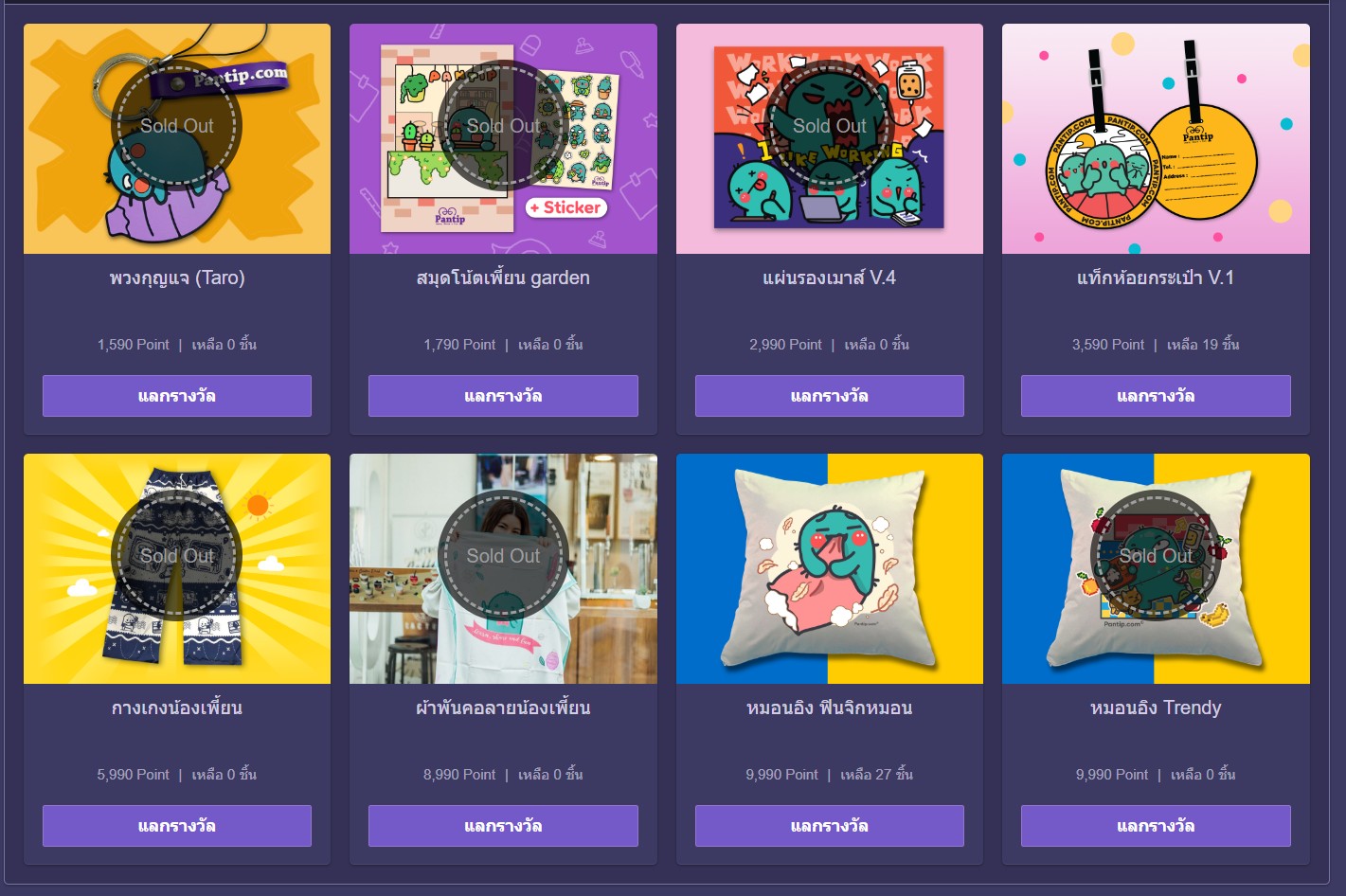The image size is (1346, 896).
Task: Click redeem button under หมอนอิง ฟินจิกหมอน
Action: [x=830, y=826]
